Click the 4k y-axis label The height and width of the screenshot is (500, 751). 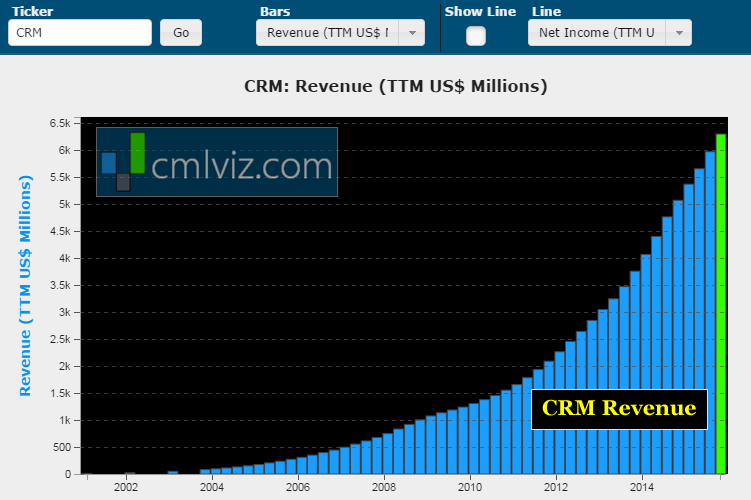coord(64,259)
